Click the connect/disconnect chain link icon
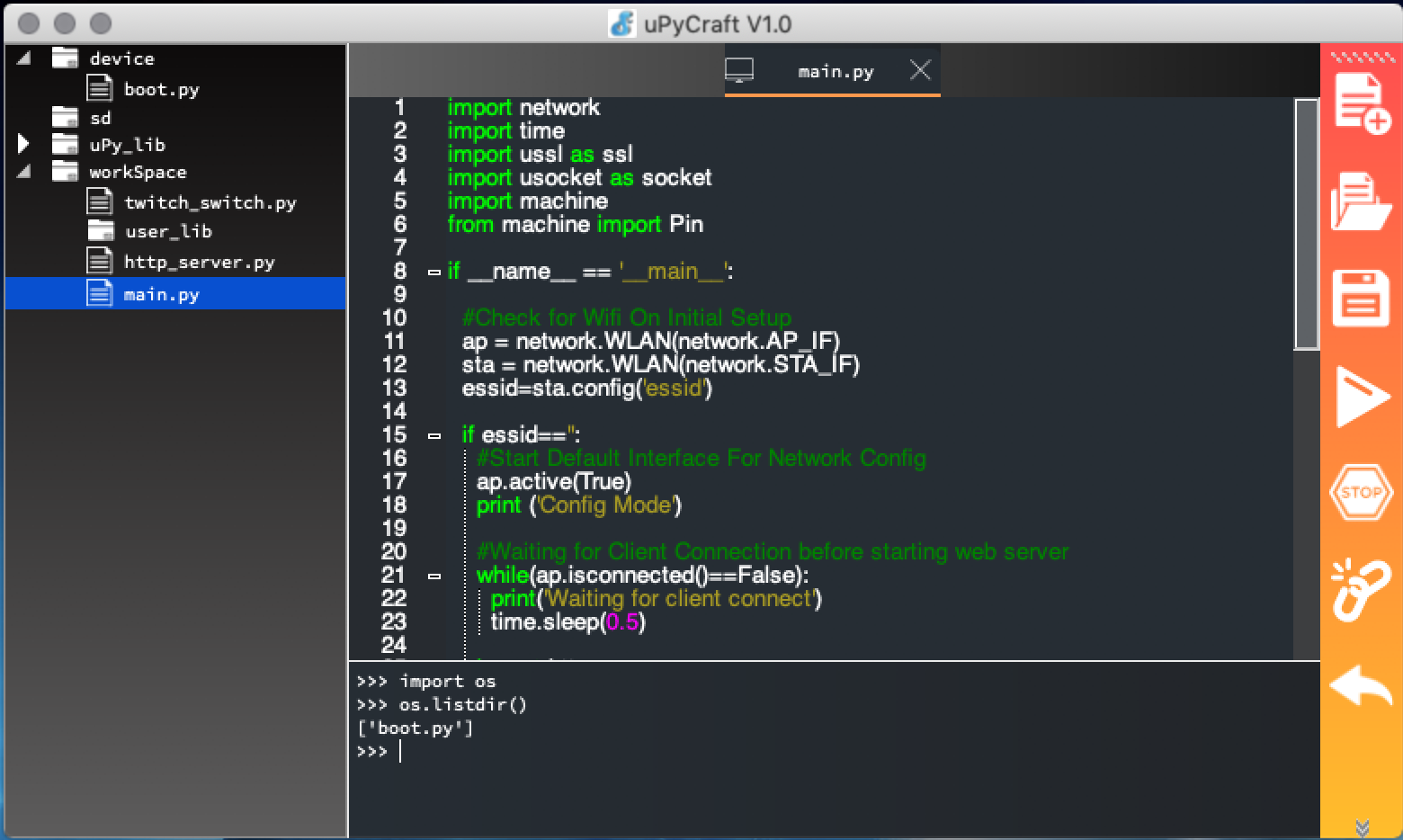The height and width of the screenshot is (840, 1403). (1362, 590)
